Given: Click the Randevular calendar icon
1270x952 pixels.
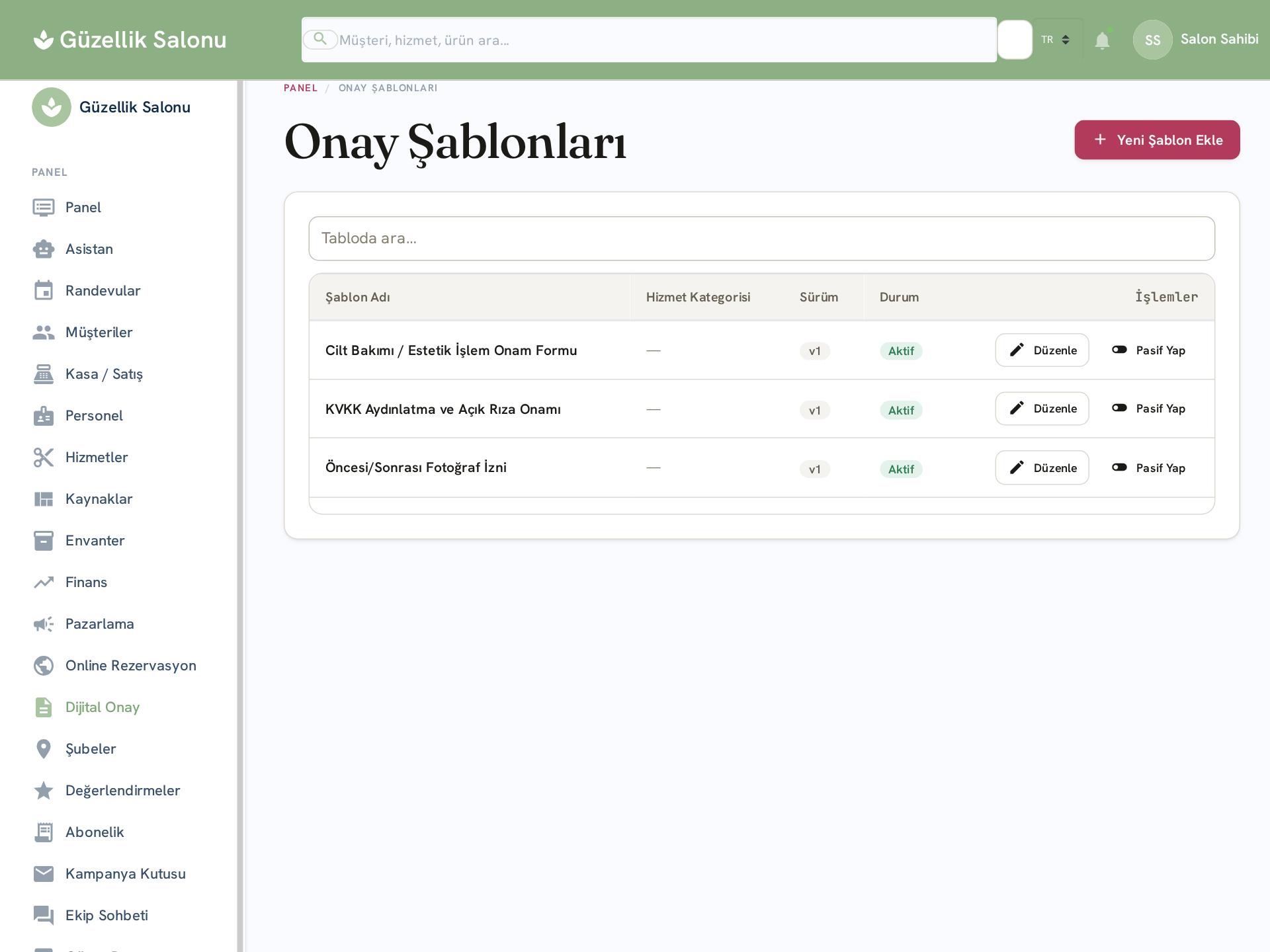Looking at the screenshot, I should click(44, 291).
